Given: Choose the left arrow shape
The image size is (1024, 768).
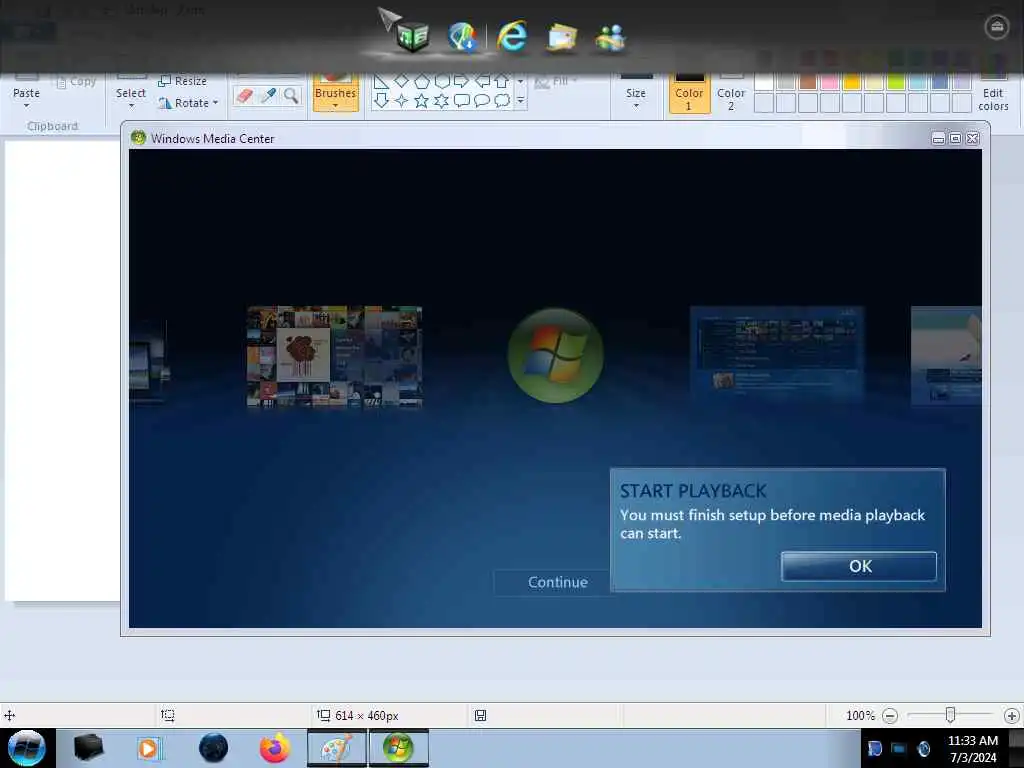Looking at the screenshot, I should [482, 81].
